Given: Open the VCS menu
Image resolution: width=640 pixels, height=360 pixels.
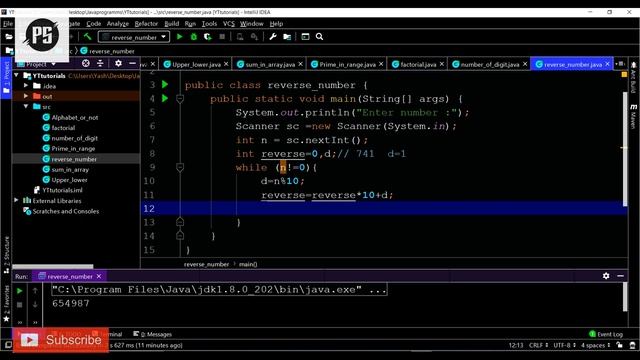Looking at the screenshot, I should tap(229, 24).
